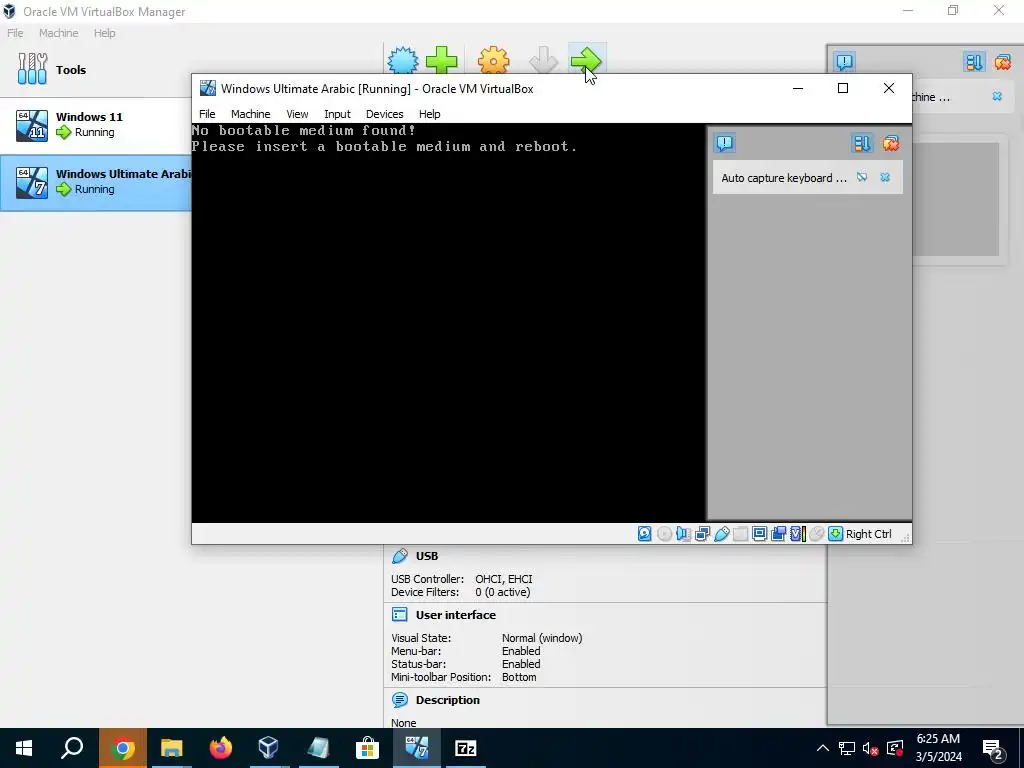The width and height of the screenshot is (1024, 768).
Task: Open taskbar Search magnifier
Action: [x=72, y=748]
